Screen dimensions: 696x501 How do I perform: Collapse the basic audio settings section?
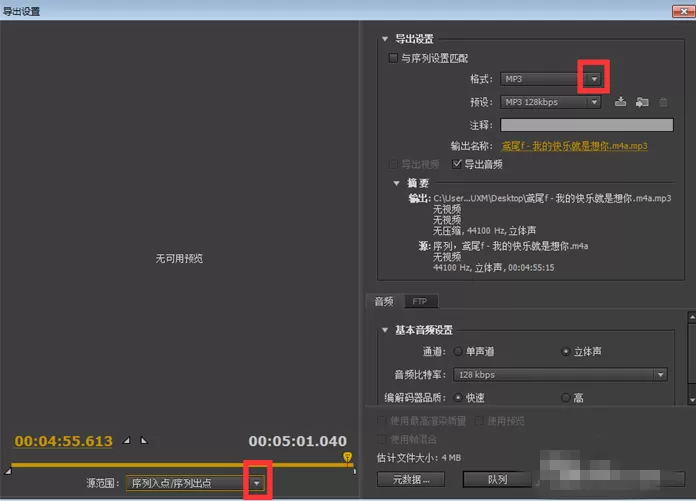(x=385, y=330)
